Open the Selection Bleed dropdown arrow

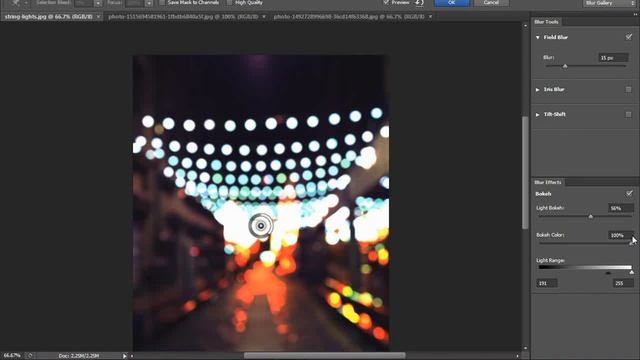(x=98, y=3)
